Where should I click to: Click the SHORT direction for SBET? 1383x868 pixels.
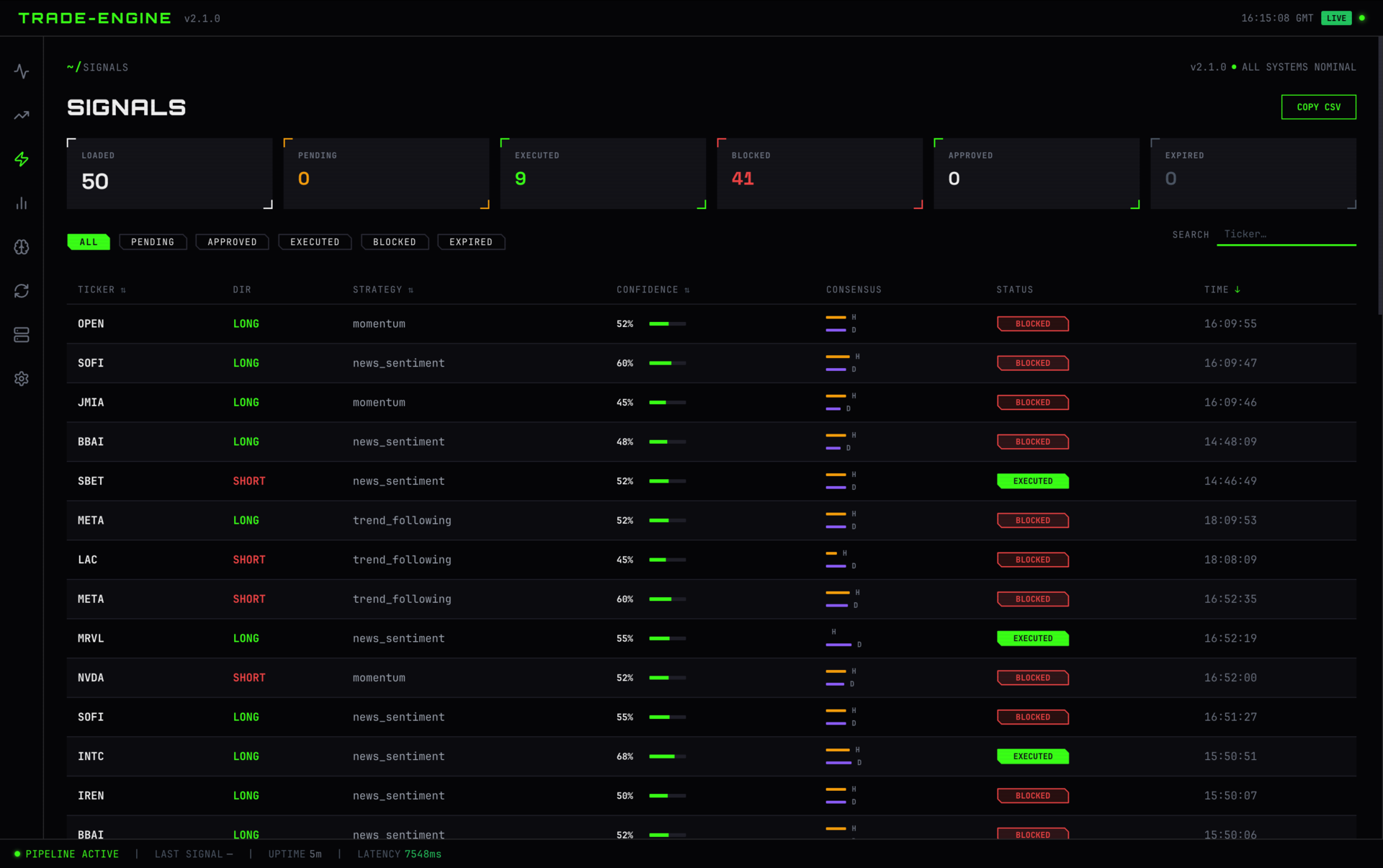tap(249, 481)
